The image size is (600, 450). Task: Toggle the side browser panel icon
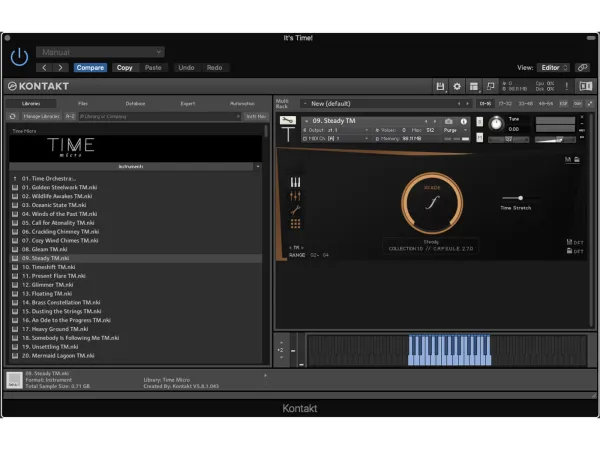(585, 86)
